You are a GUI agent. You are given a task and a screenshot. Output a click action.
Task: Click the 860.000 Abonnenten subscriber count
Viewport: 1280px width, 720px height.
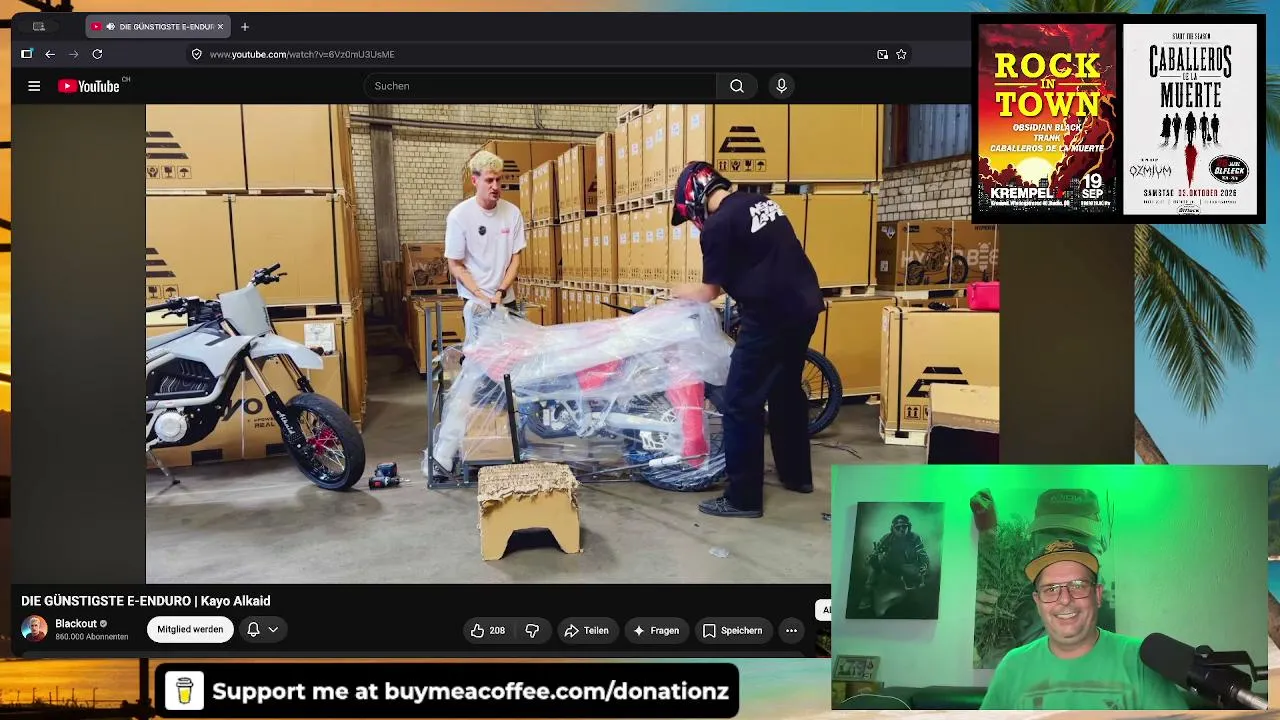[92, 637]
